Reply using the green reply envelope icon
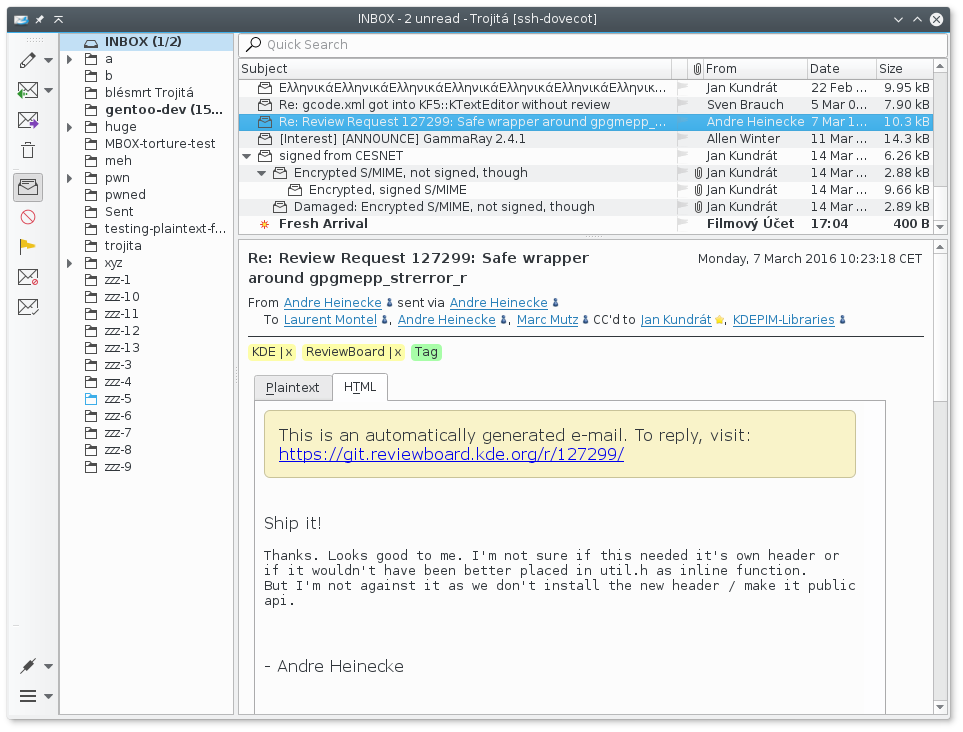The image size is (963, 732). pos(27,90)
